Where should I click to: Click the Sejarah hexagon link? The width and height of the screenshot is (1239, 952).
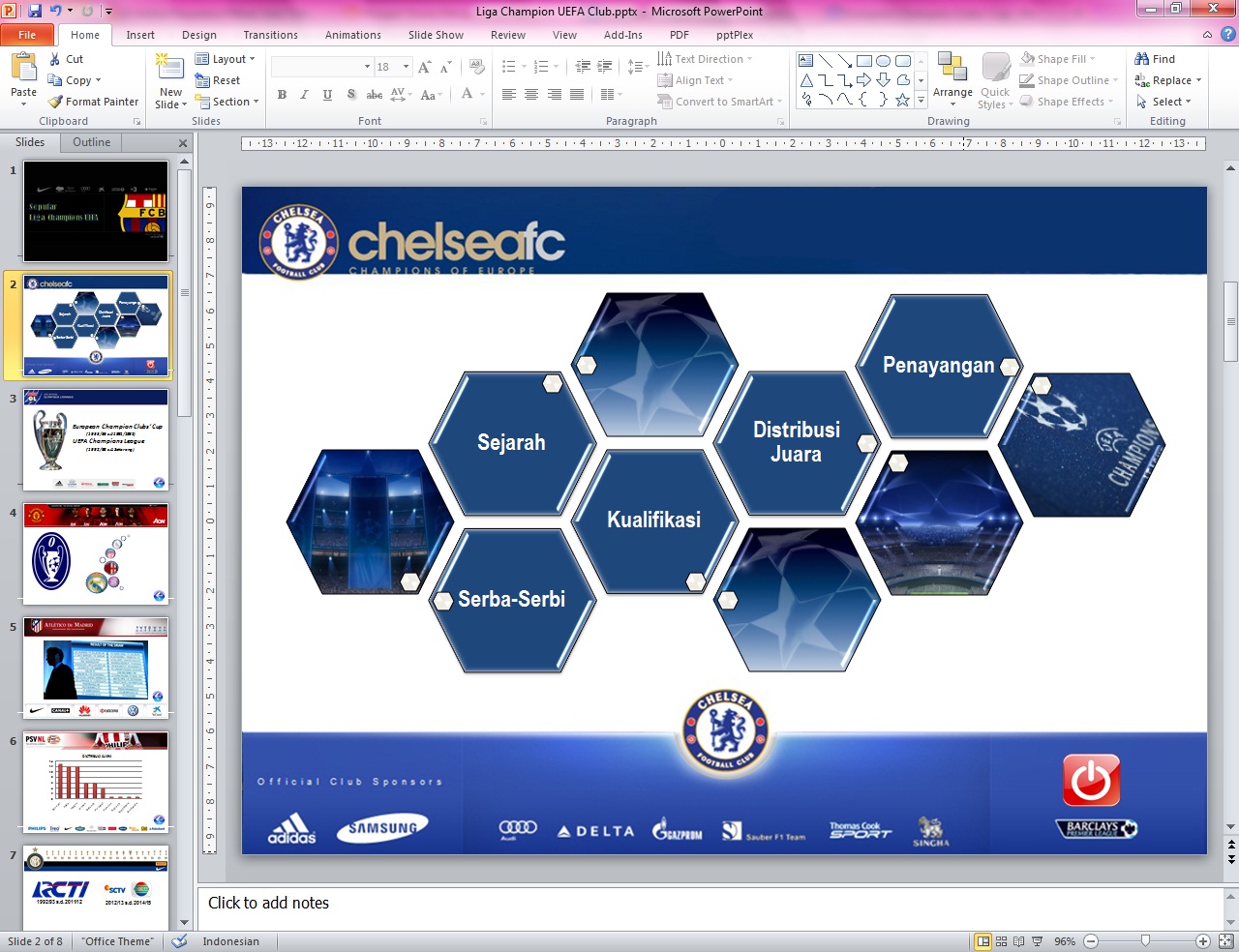511,443
